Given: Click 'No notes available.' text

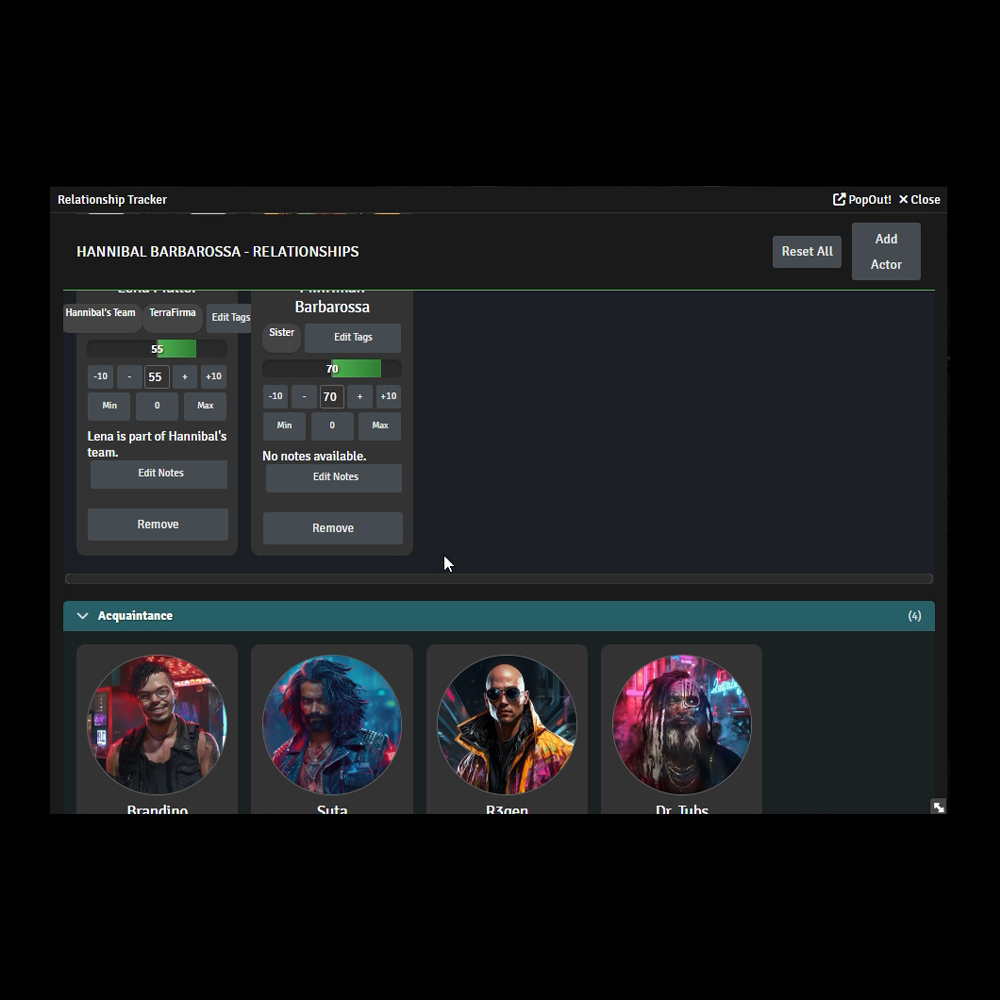Looking at the screenshot, I should pos(314,456).
